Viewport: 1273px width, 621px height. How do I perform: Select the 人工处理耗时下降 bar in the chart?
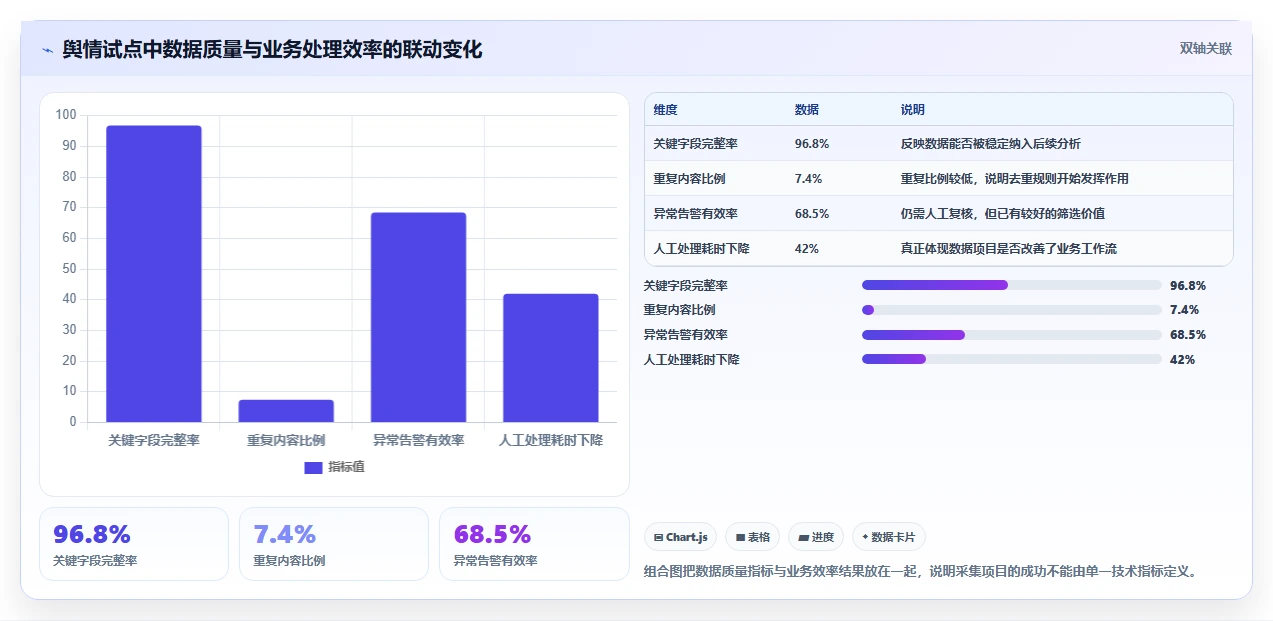click(551, 358)
